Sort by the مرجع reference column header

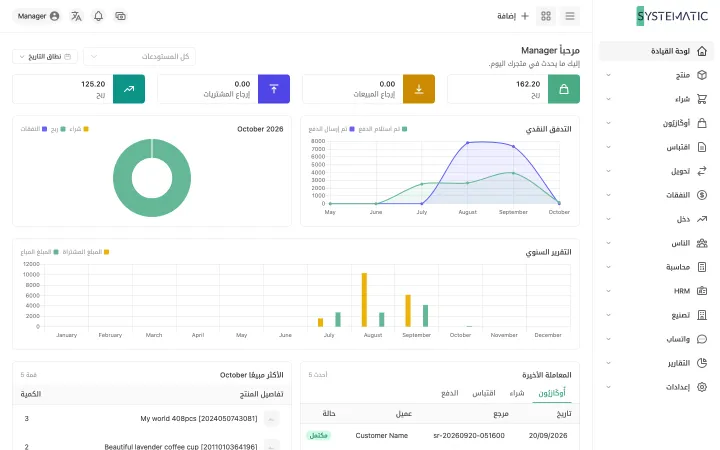point(501,414)
